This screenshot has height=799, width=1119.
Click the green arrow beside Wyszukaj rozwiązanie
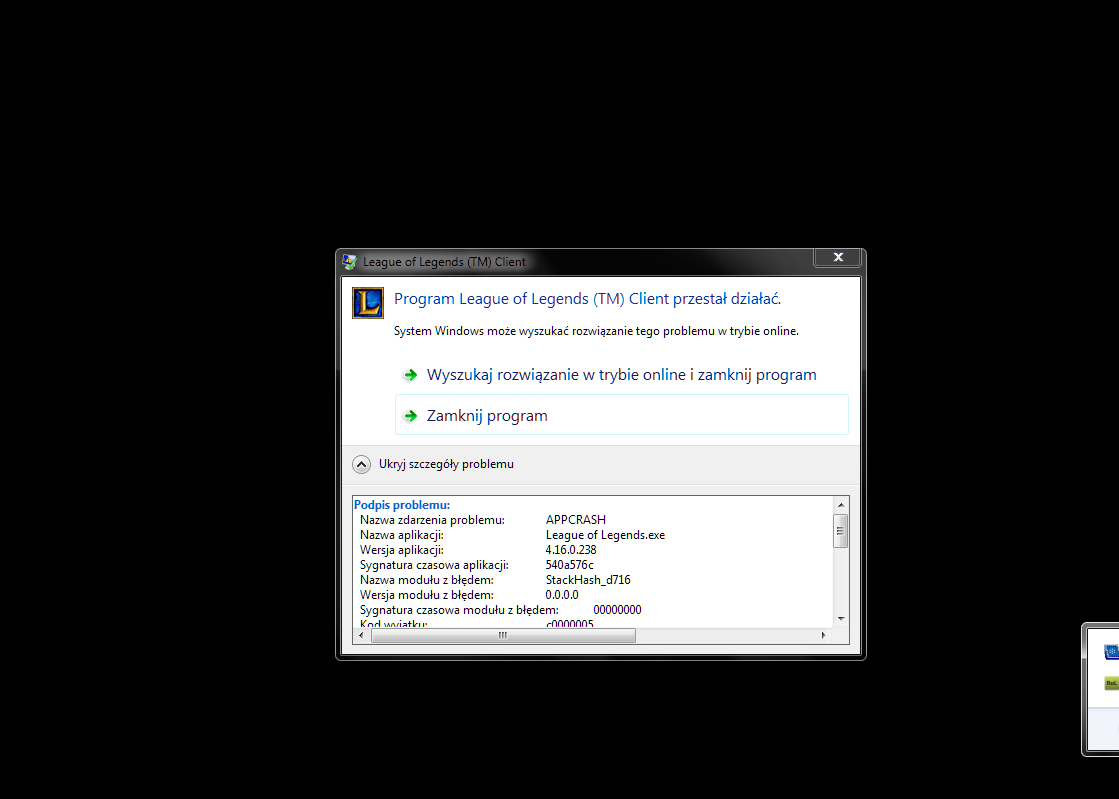click(410, 375)
